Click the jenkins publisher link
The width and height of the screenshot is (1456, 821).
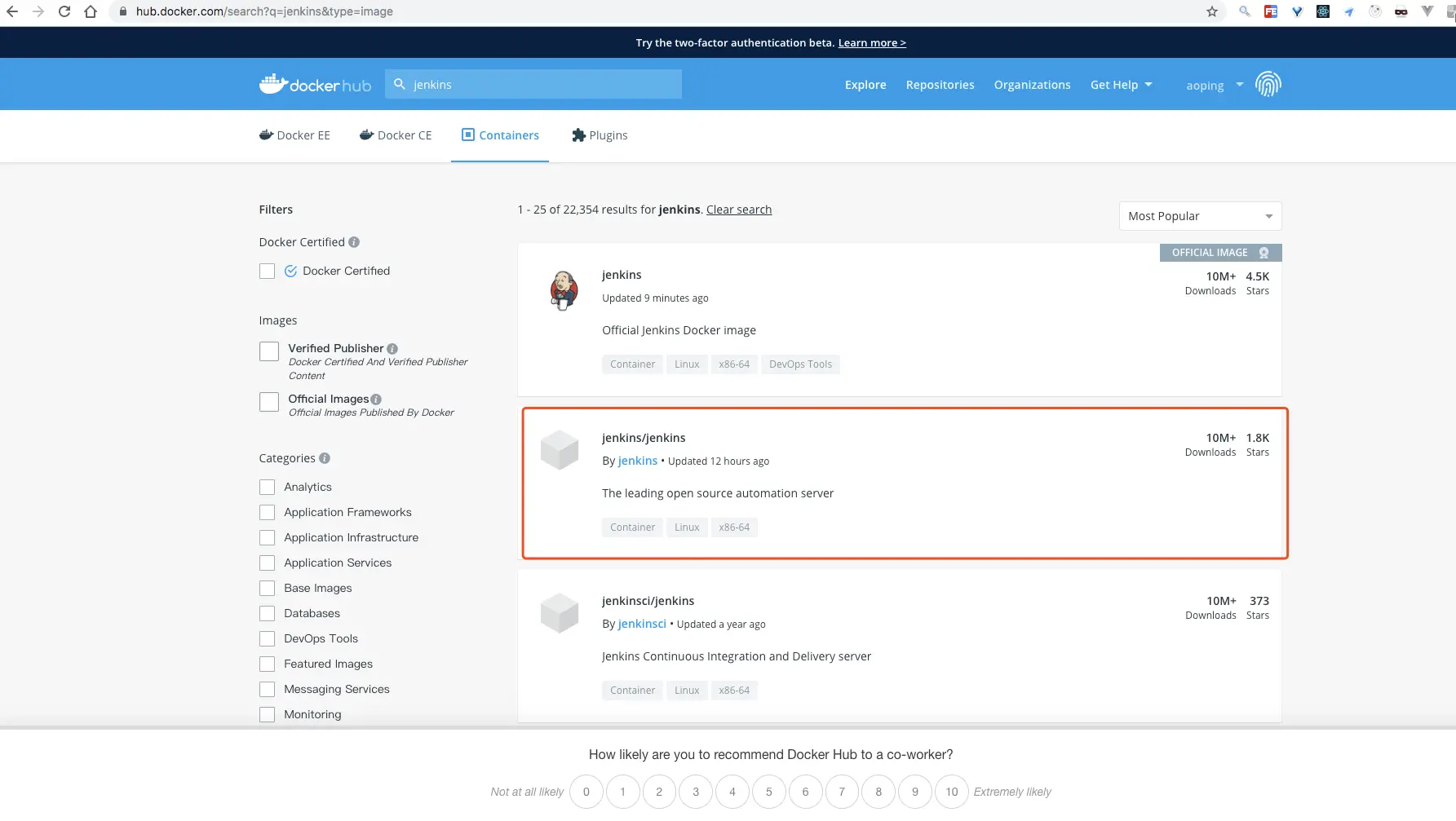click(x=638, y=461)
